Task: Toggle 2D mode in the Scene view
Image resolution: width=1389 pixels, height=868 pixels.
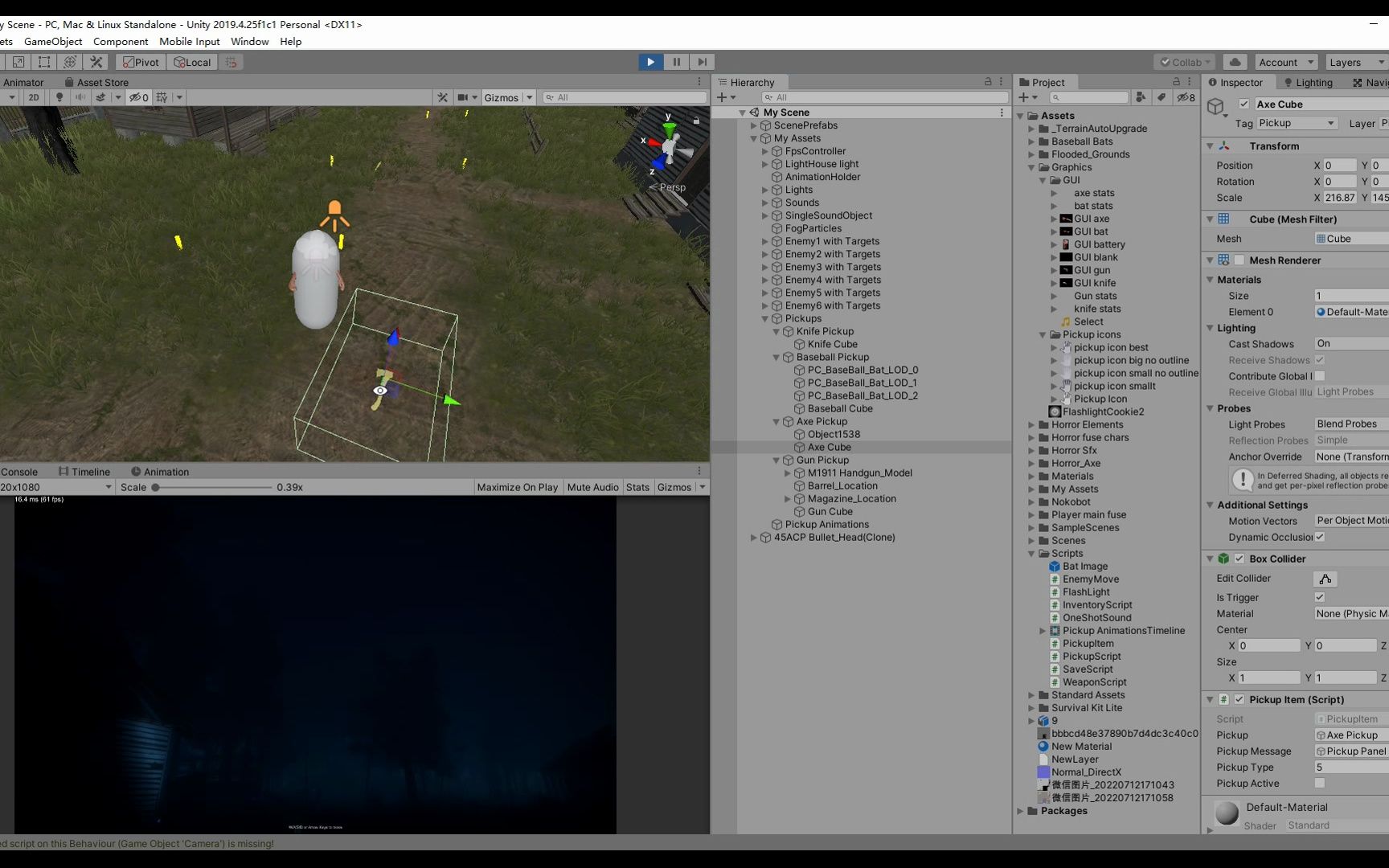Action: click(x=34, y=97)
